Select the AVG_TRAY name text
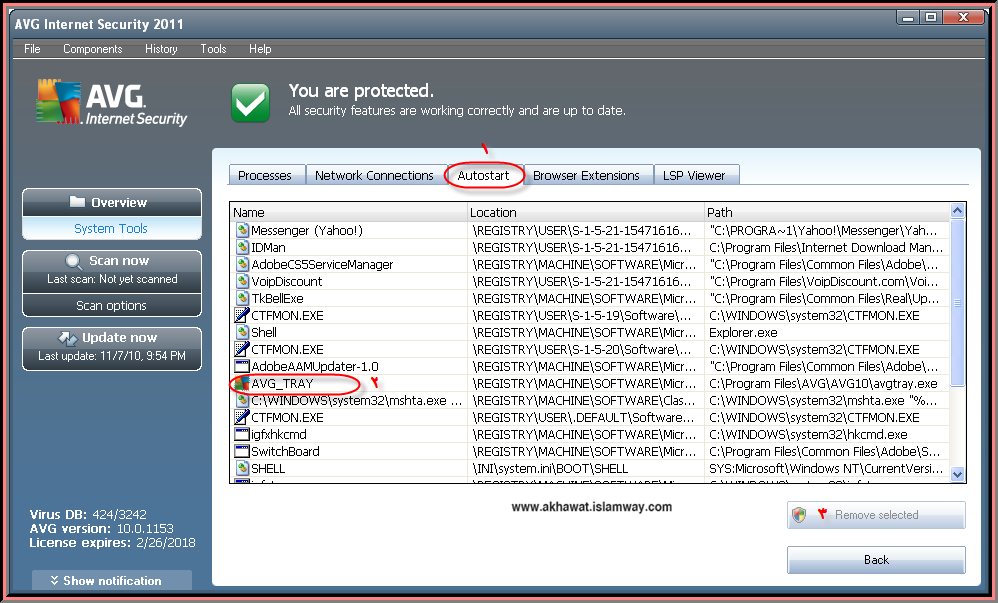998x603 pixels. coord(282,383)
